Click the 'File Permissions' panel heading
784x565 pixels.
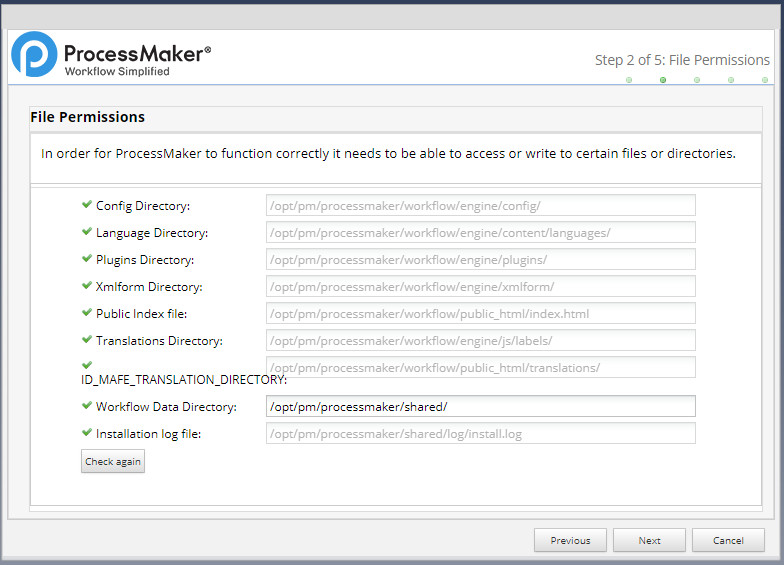88,117
